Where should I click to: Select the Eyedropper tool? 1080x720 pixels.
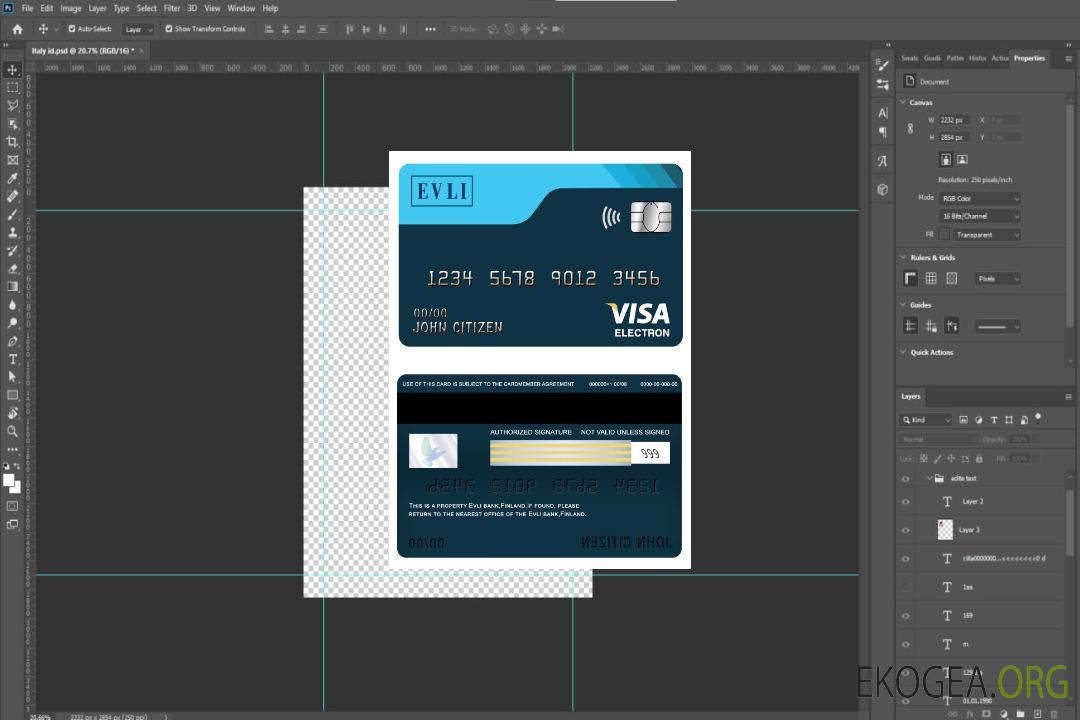click(12, 178)
